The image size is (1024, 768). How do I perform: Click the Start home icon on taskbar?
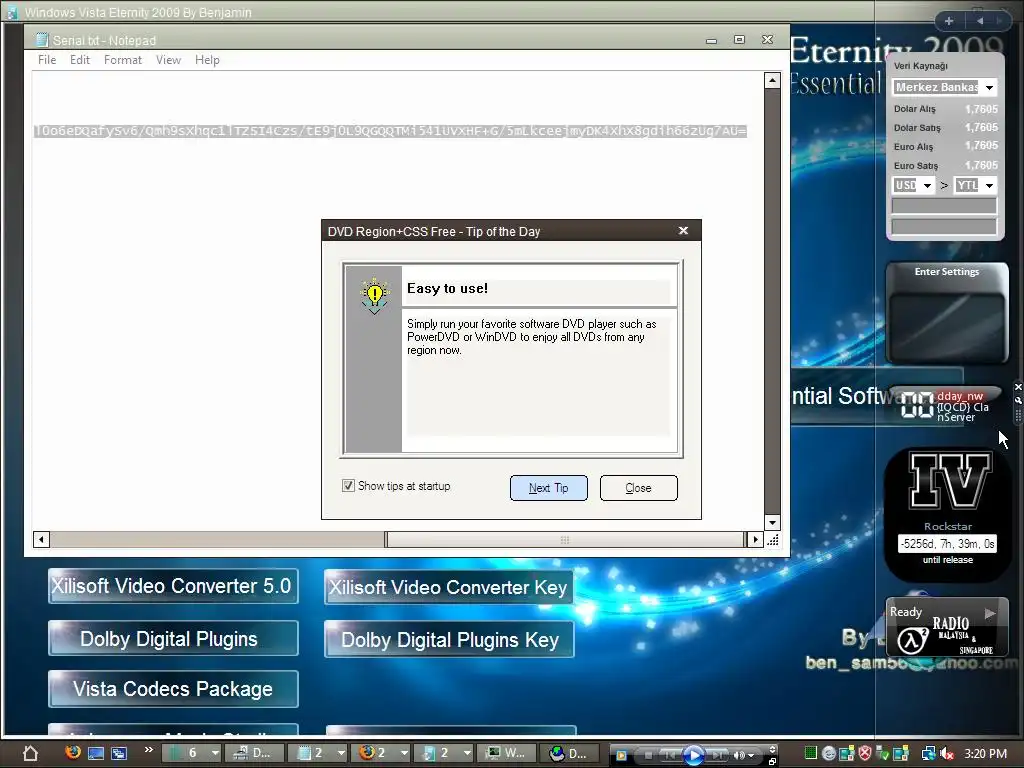(29, 753)
